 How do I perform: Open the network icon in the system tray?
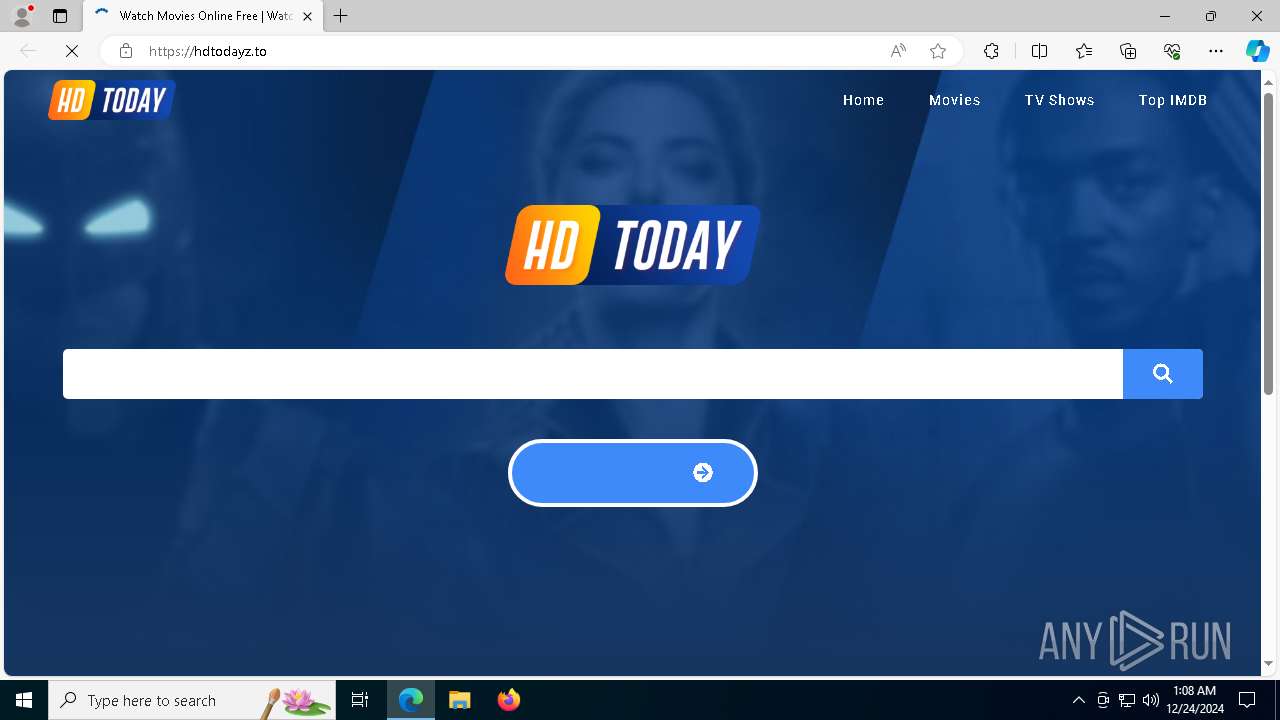(1127, 700)
